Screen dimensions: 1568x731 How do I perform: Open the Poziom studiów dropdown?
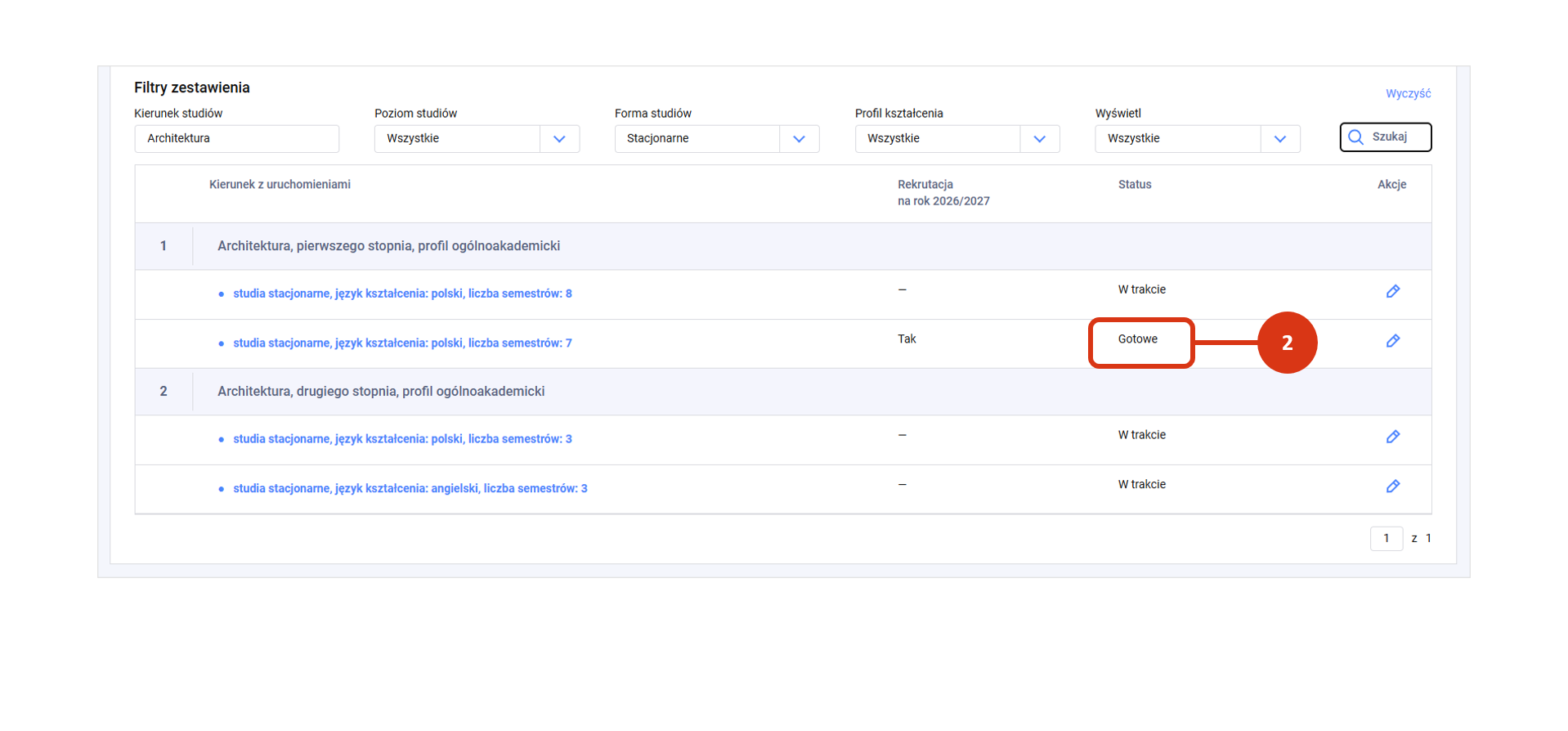559,139
